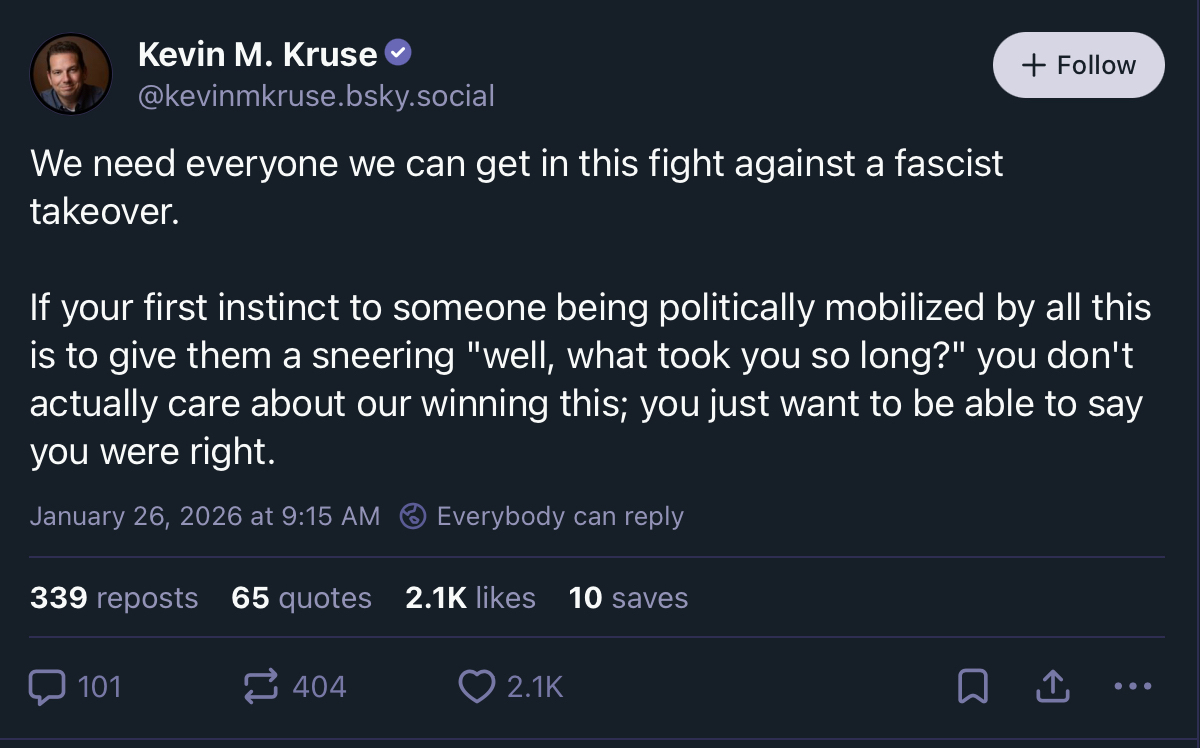Bookmark this post with the save icon
The image size is (1200, 748).
coord(973,687)
